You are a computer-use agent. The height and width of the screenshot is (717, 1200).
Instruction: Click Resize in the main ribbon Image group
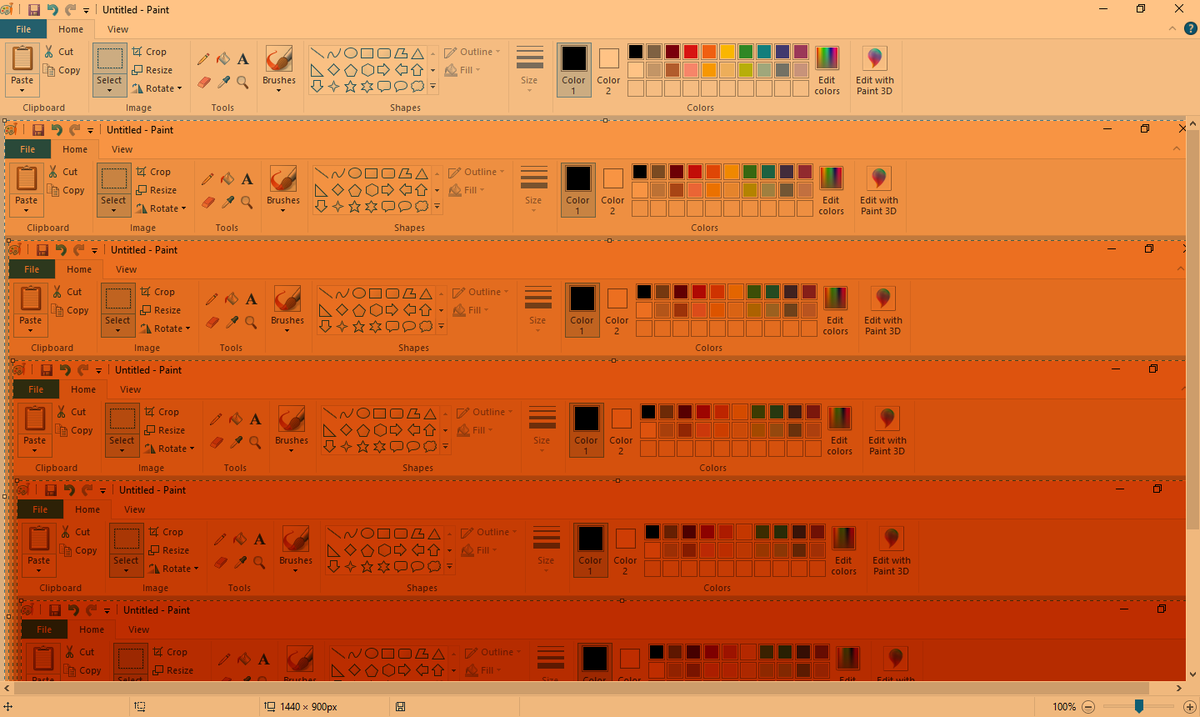pos(151,70)
